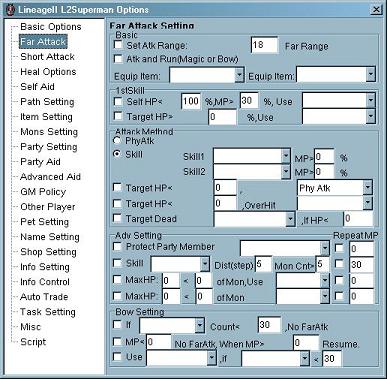
Task: Click the Far Range value field
Action: [x=264, y=45]
